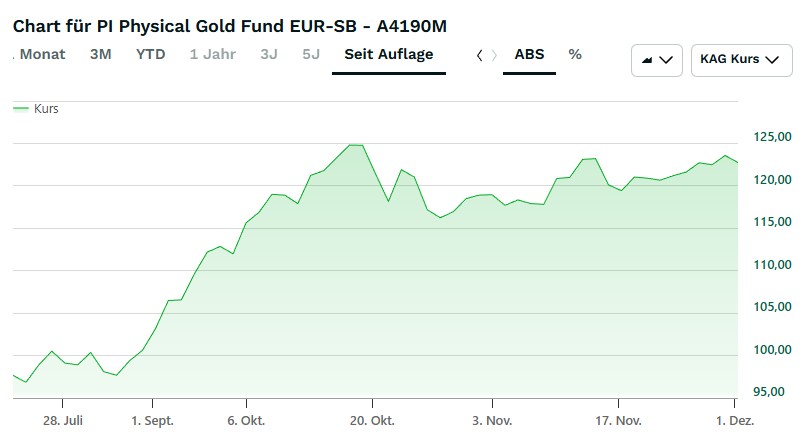Click the area chart type icon
This screenshot has height=440, width=810.
646,60
